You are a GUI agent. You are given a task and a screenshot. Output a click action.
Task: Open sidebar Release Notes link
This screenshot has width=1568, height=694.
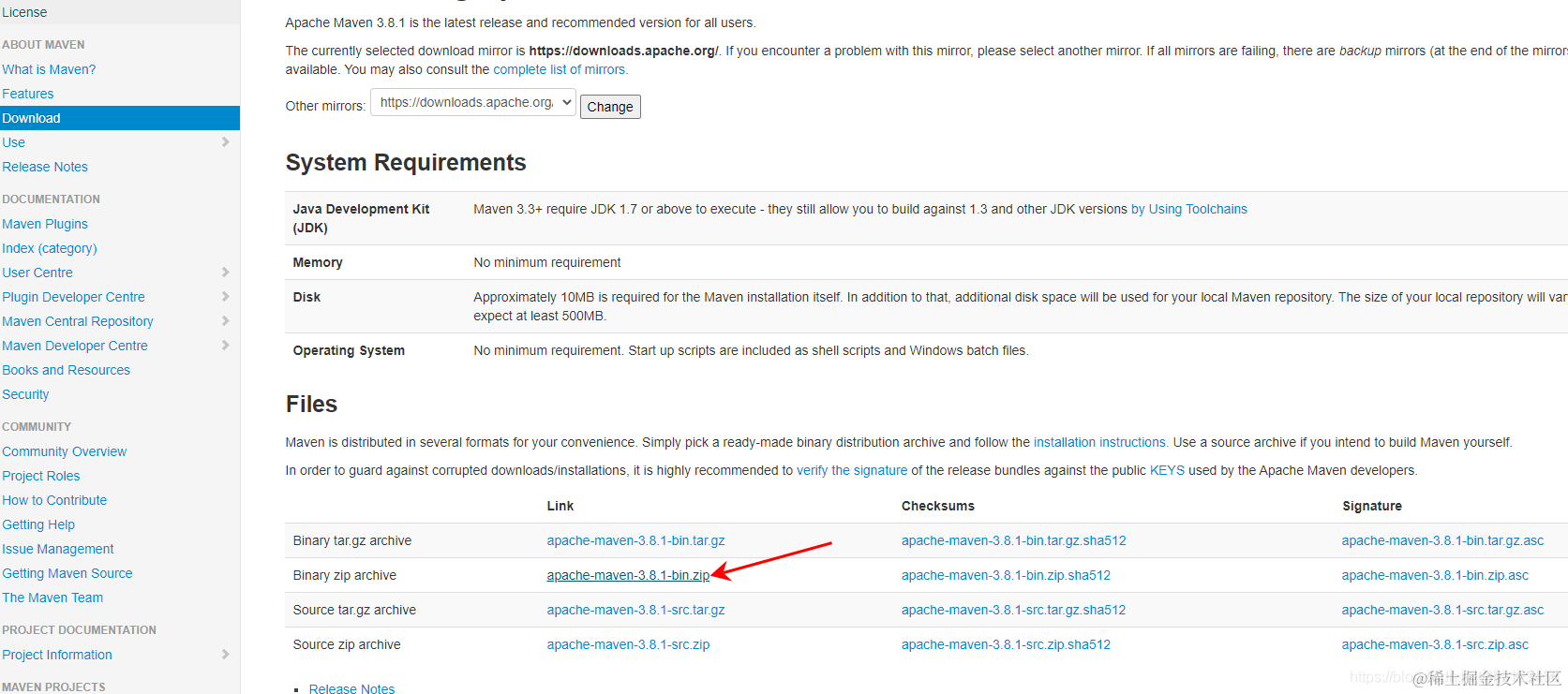tap(45, 167)
